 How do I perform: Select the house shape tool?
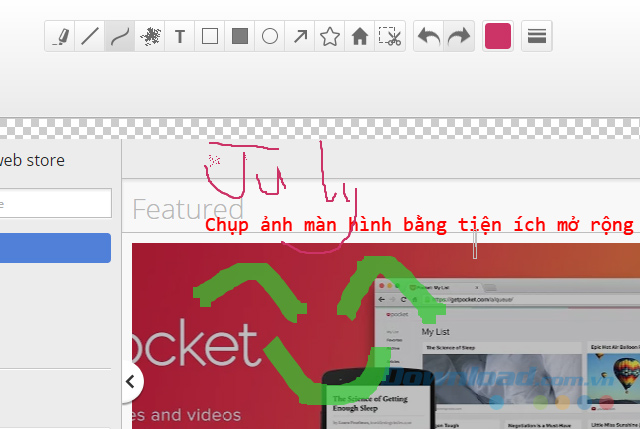click(x=360, y=36)
